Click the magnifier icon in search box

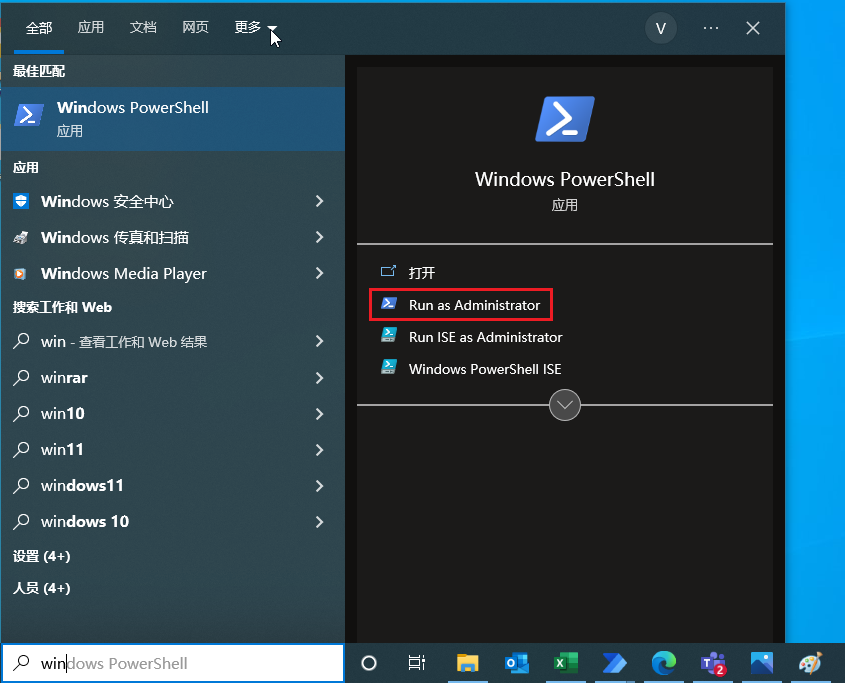coord(21,663)
